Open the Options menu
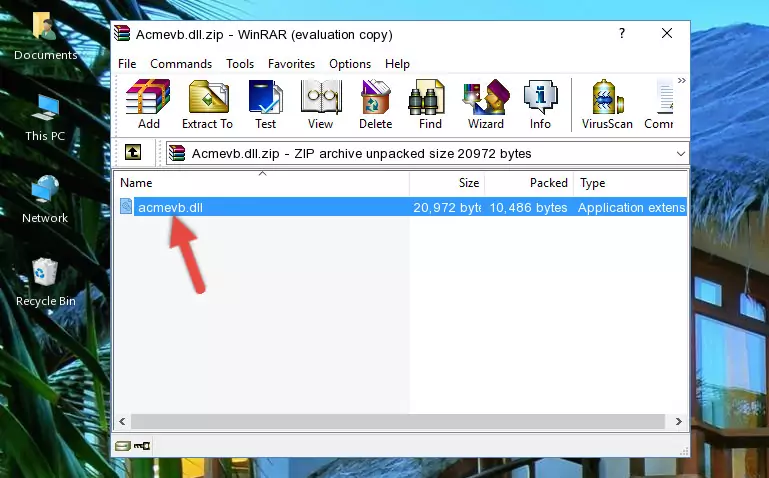Image resolution: width=769 pixels, height=478 pixels. [x=350, y=64]
